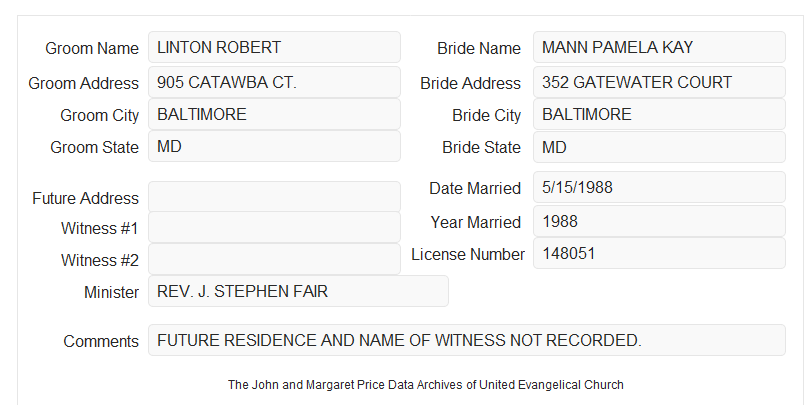The height and width of the screenshot is (405, 805).
Task: Select the empty Witness #1 field
Action: click(x=274, y=227)
